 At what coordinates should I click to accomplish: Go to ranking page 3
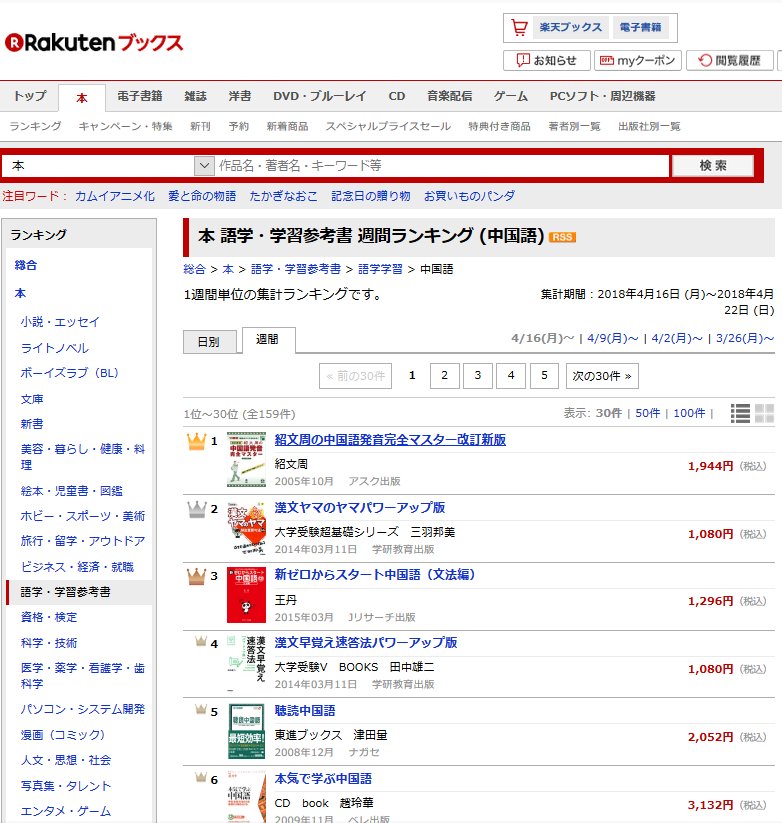click(x=478, y=376)
